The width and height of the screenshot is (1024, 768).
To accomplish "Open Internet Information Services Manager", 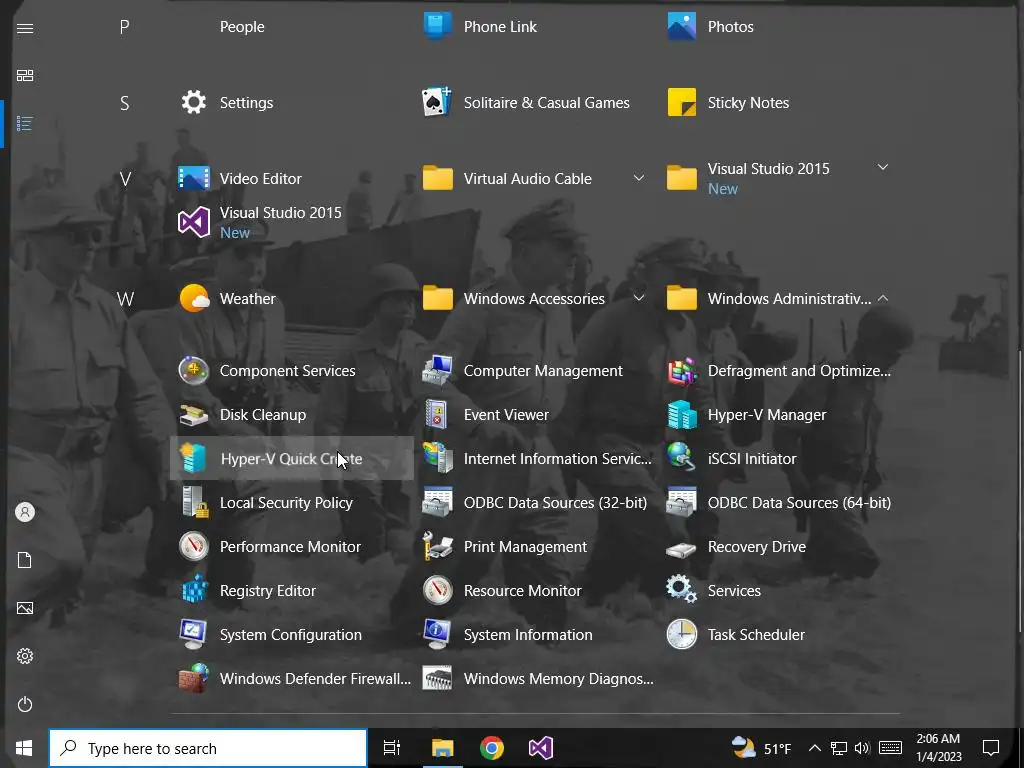I will [536, 458].
